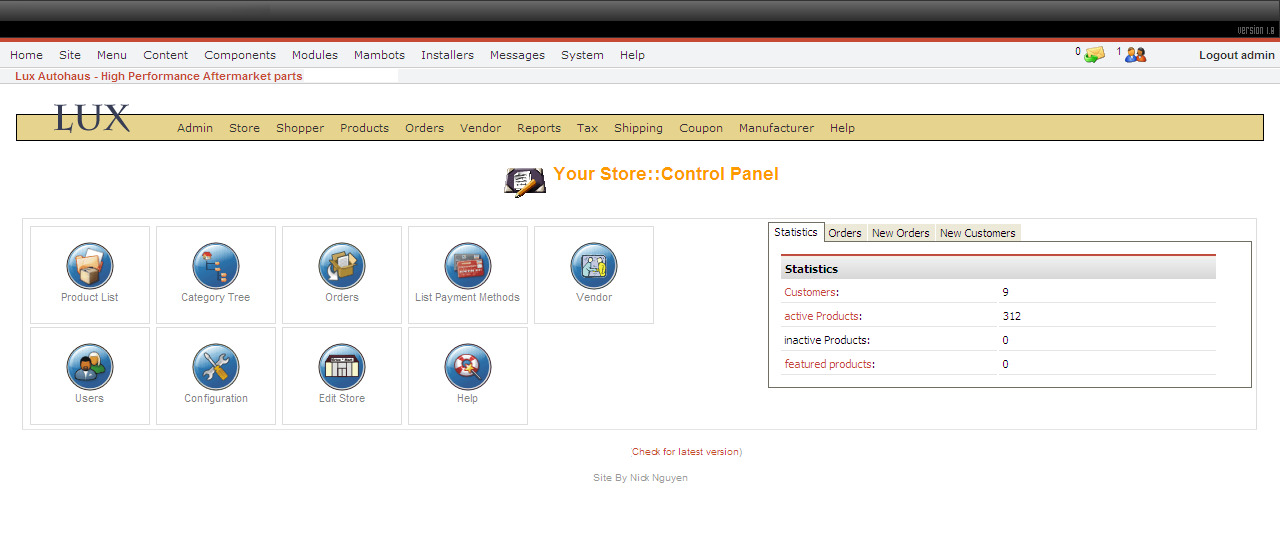Open the Coupon store menu

701,128
